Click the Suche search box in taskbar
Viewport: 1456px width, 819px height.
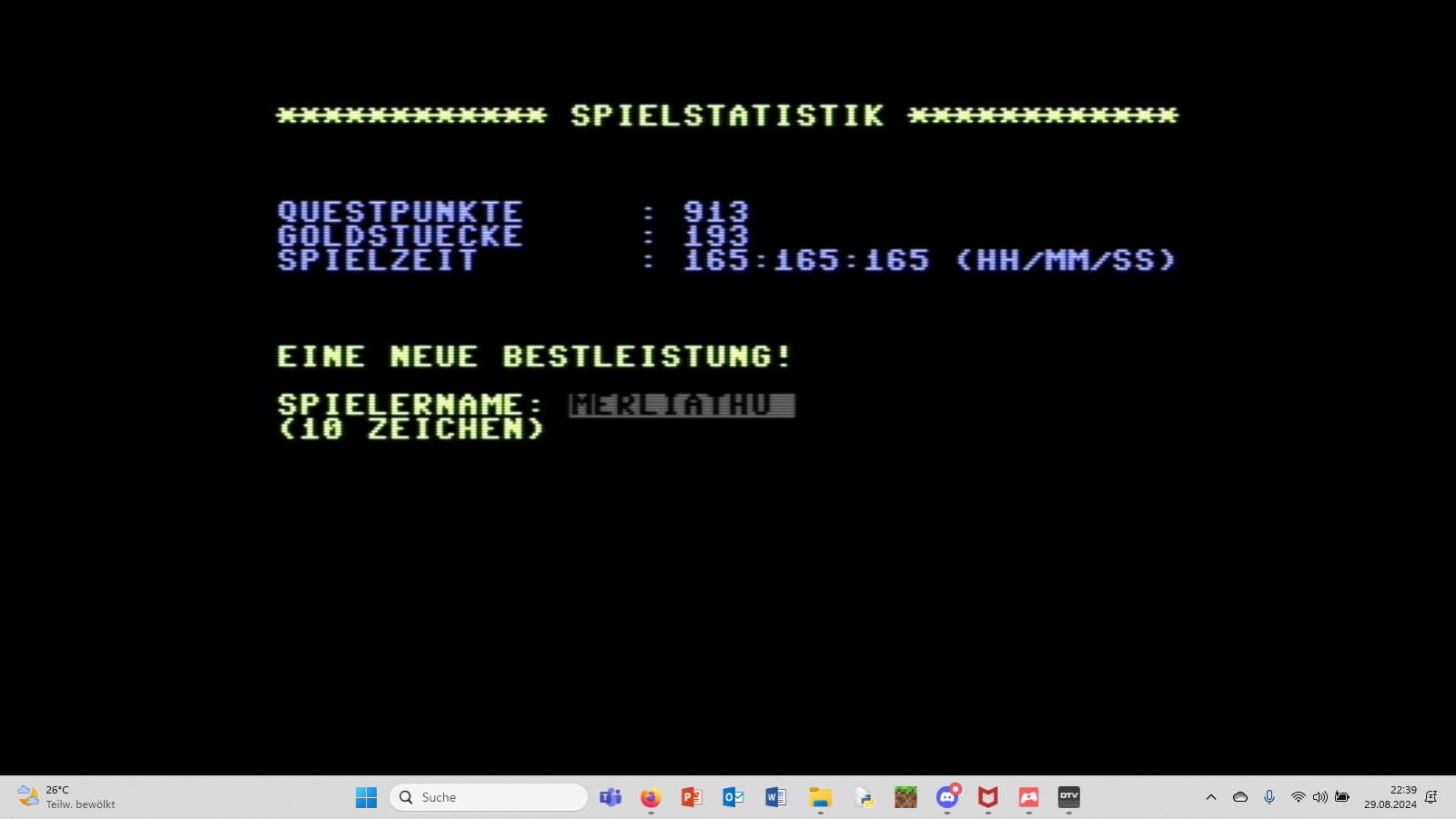489,797
